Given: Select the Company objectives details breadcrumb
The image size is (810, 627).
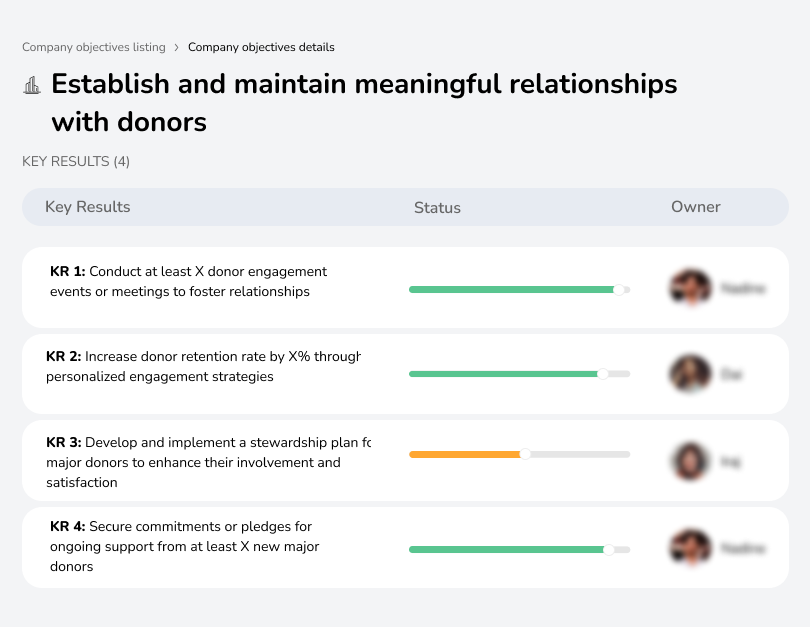Looking at the screenshot, I should click(x=261, y=47).
